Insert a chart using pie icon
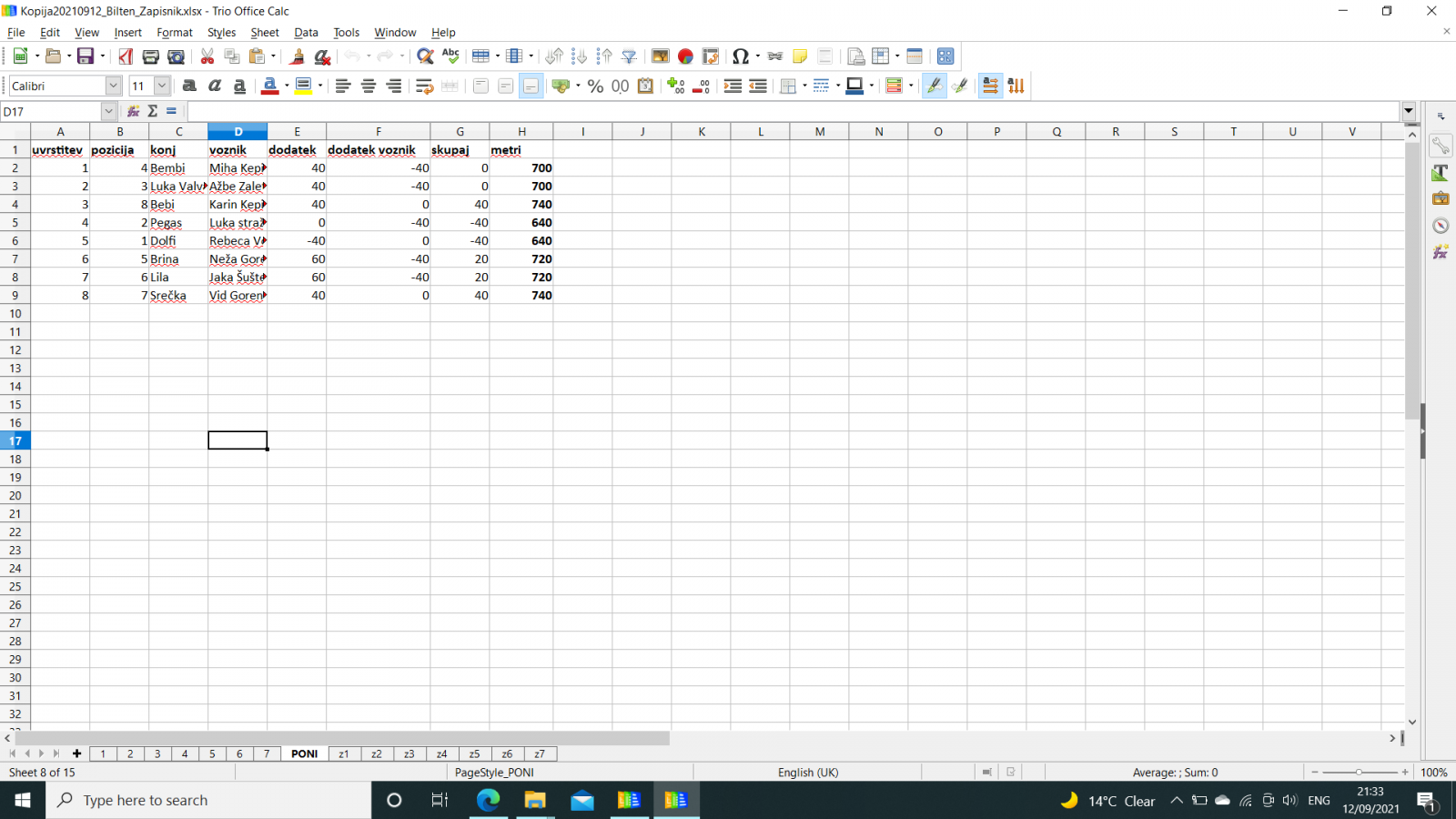The image size is (1456, 819). click(x=685, y=56)
